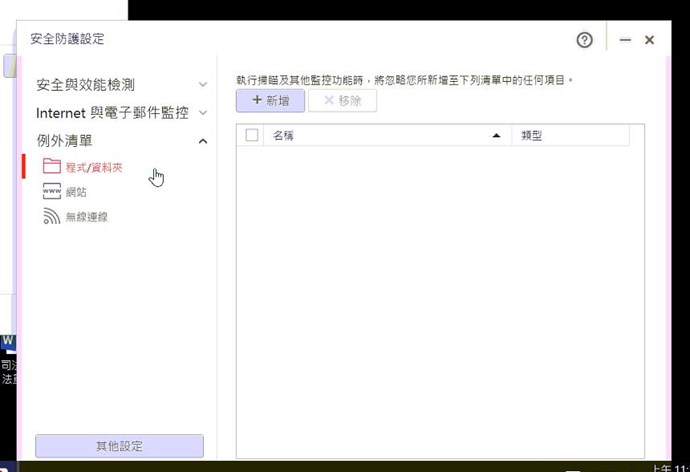
Task: Open the help question mark icon
Action: coord(585,40)
